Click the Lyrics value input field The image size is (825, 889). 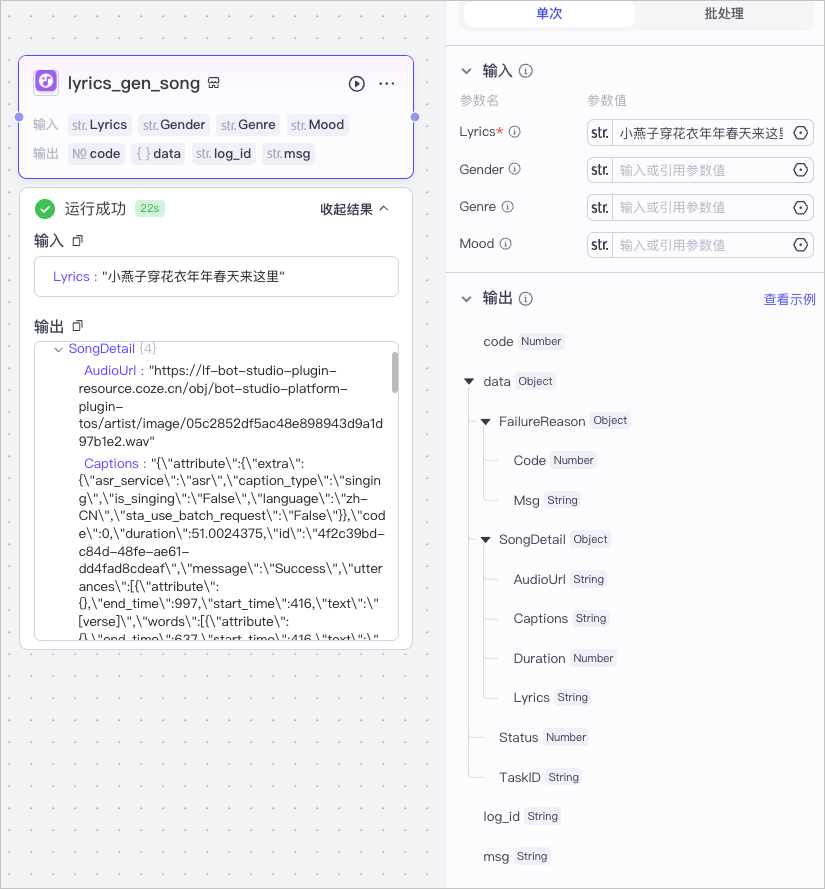(x=701, y=133)
